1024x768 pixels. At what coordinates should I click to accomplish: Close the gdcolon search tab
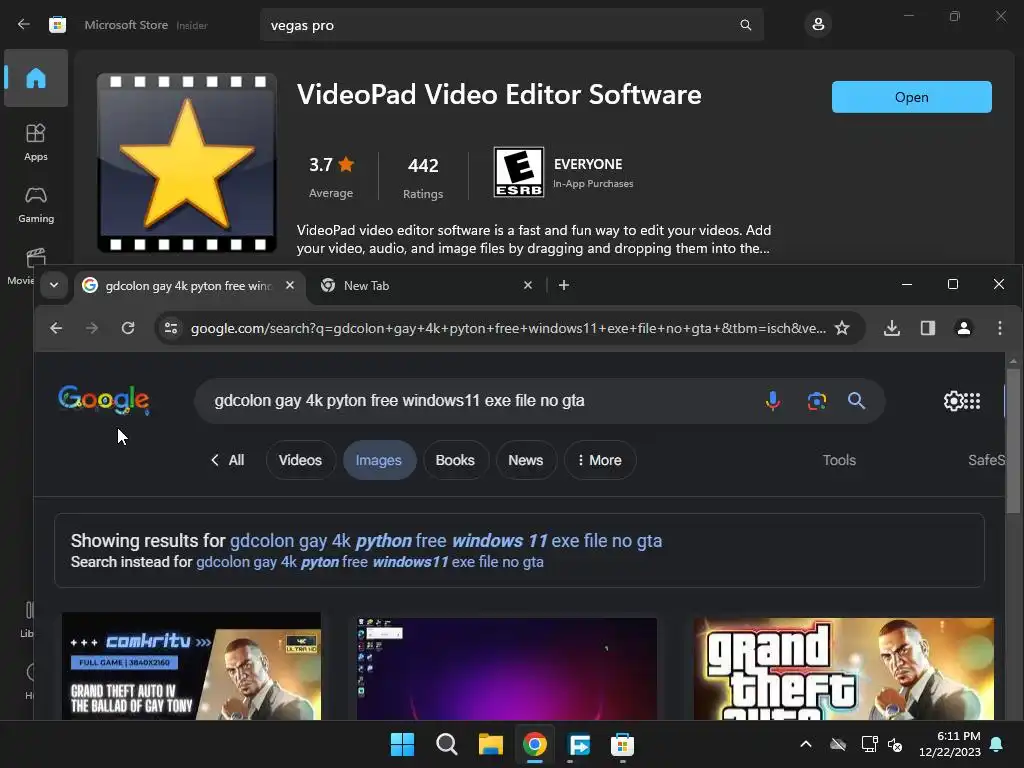click(290, 285)
